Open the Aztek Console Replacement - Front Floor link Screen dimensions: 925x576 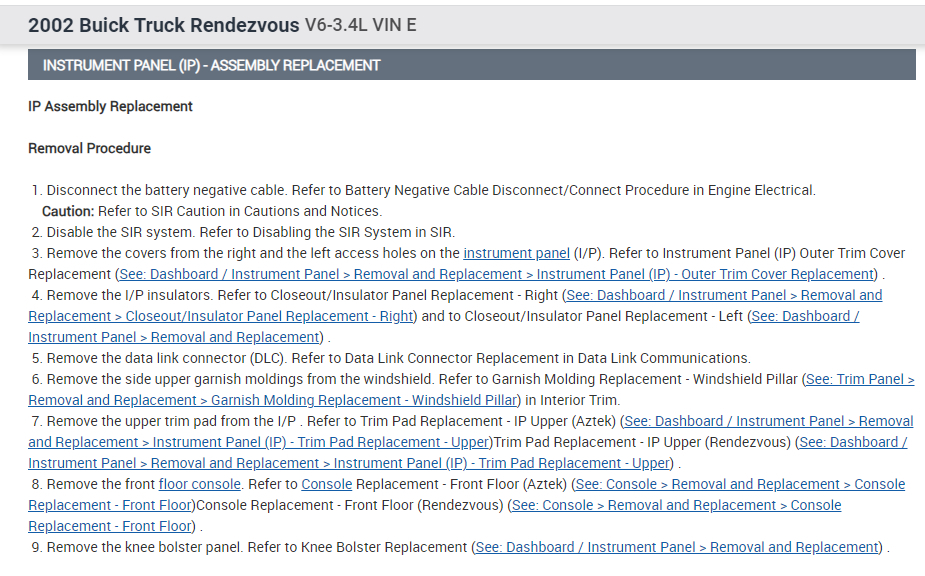click(x=740, y=484)
